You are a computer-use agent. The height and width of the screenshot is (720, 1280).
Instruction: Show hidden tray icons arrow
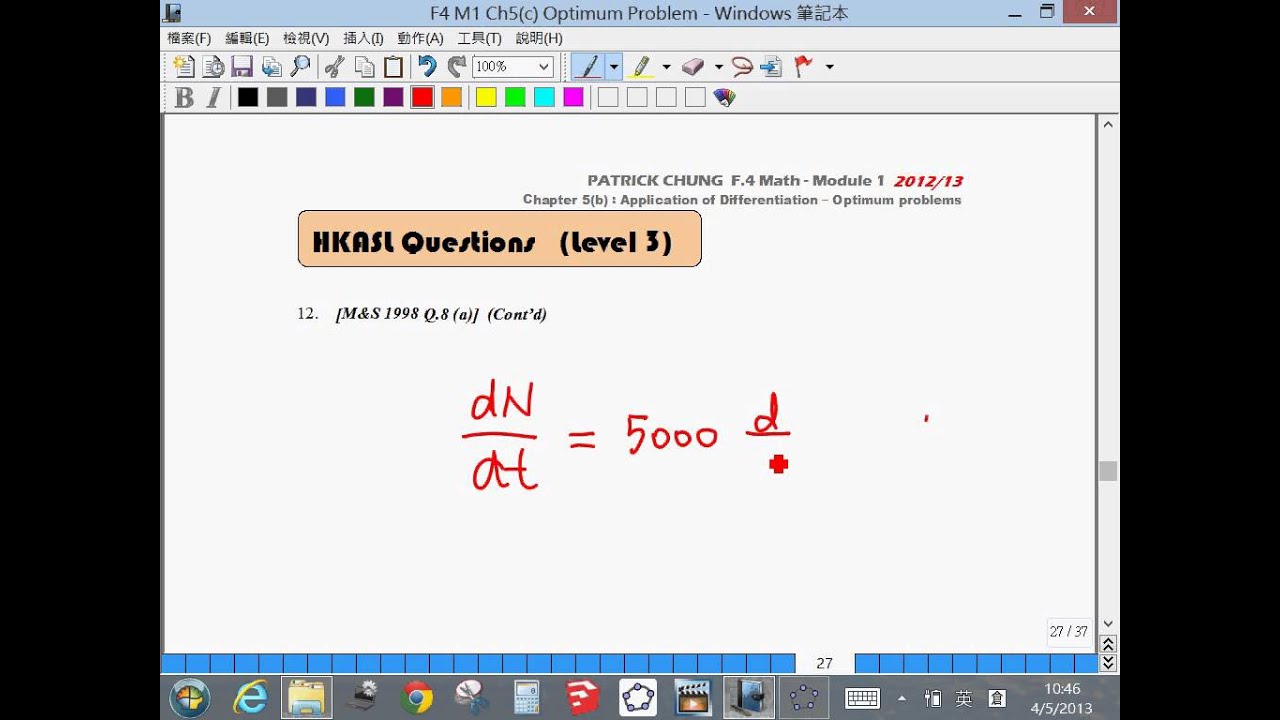[902, 698]
